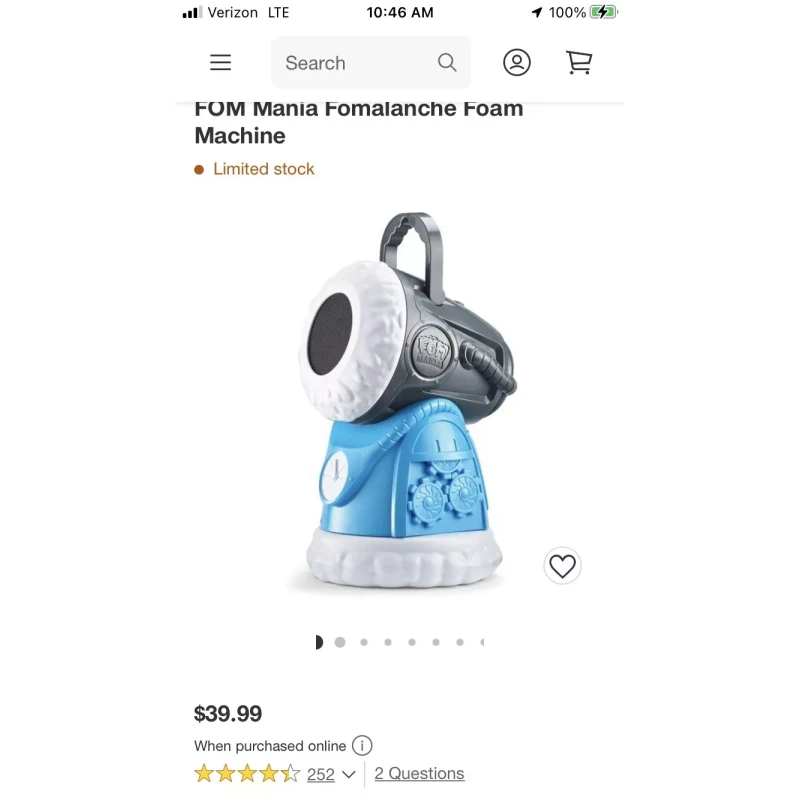Screen dimensions: 800x800
Task: Jump to third product image dot
Action: click(x=364, y=642)
